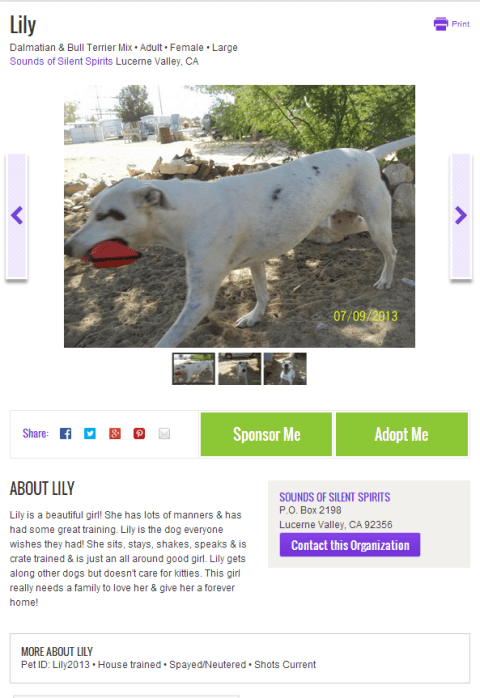Click the Sponsor Me button
This screenshot has height=698, width=480.
click(266, 434)
